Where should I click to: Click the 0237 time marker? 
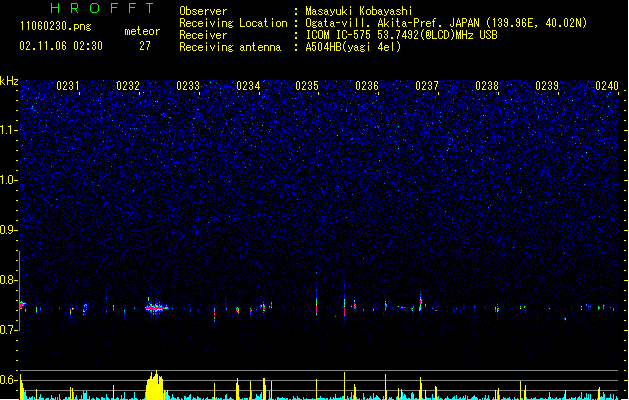(x=427, y=86)
